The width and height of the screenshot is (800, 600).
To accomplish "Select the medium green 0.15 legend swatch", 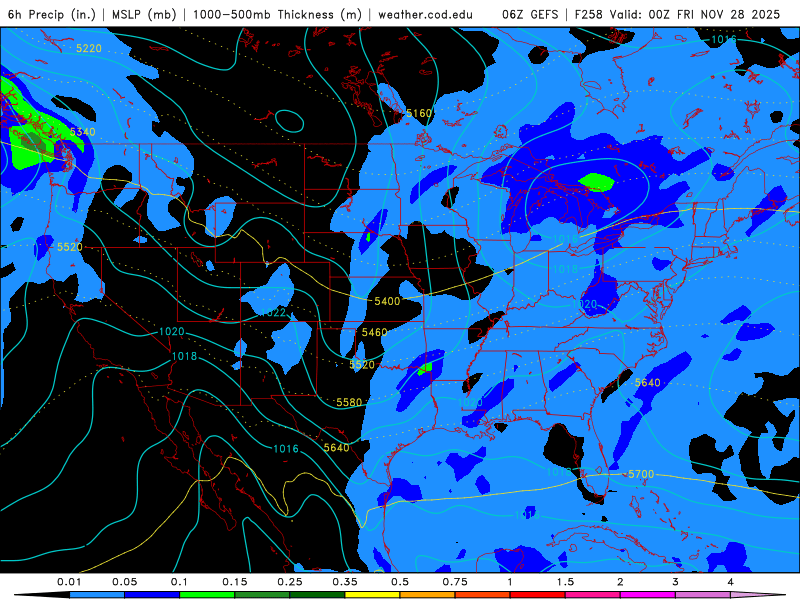I will pos(262,595).
